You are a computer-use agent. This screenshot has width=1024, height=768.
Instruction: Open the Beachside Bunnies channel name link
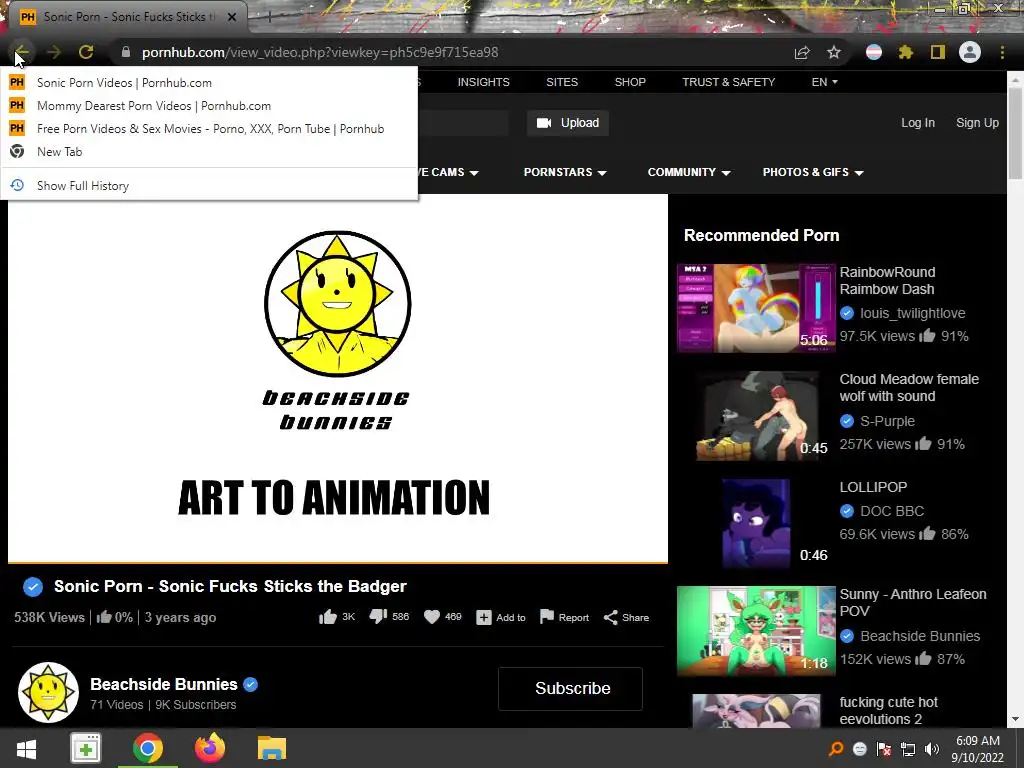click(x=163, y=684)
